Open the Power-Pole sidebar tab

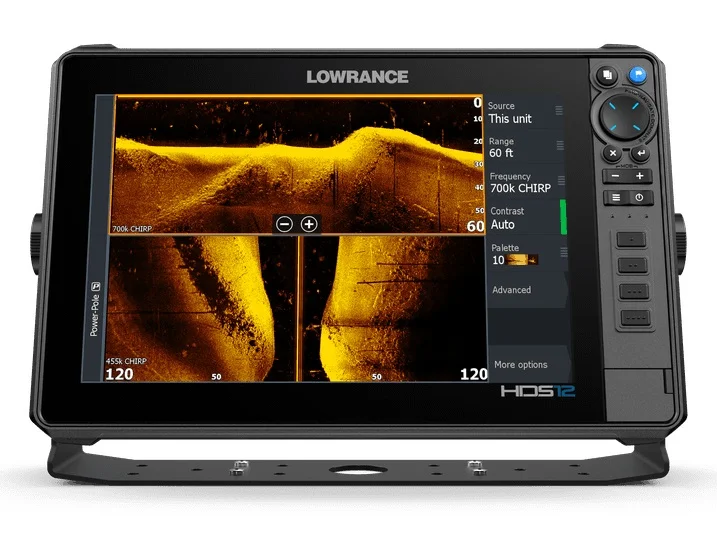click(x=95, y=309)
